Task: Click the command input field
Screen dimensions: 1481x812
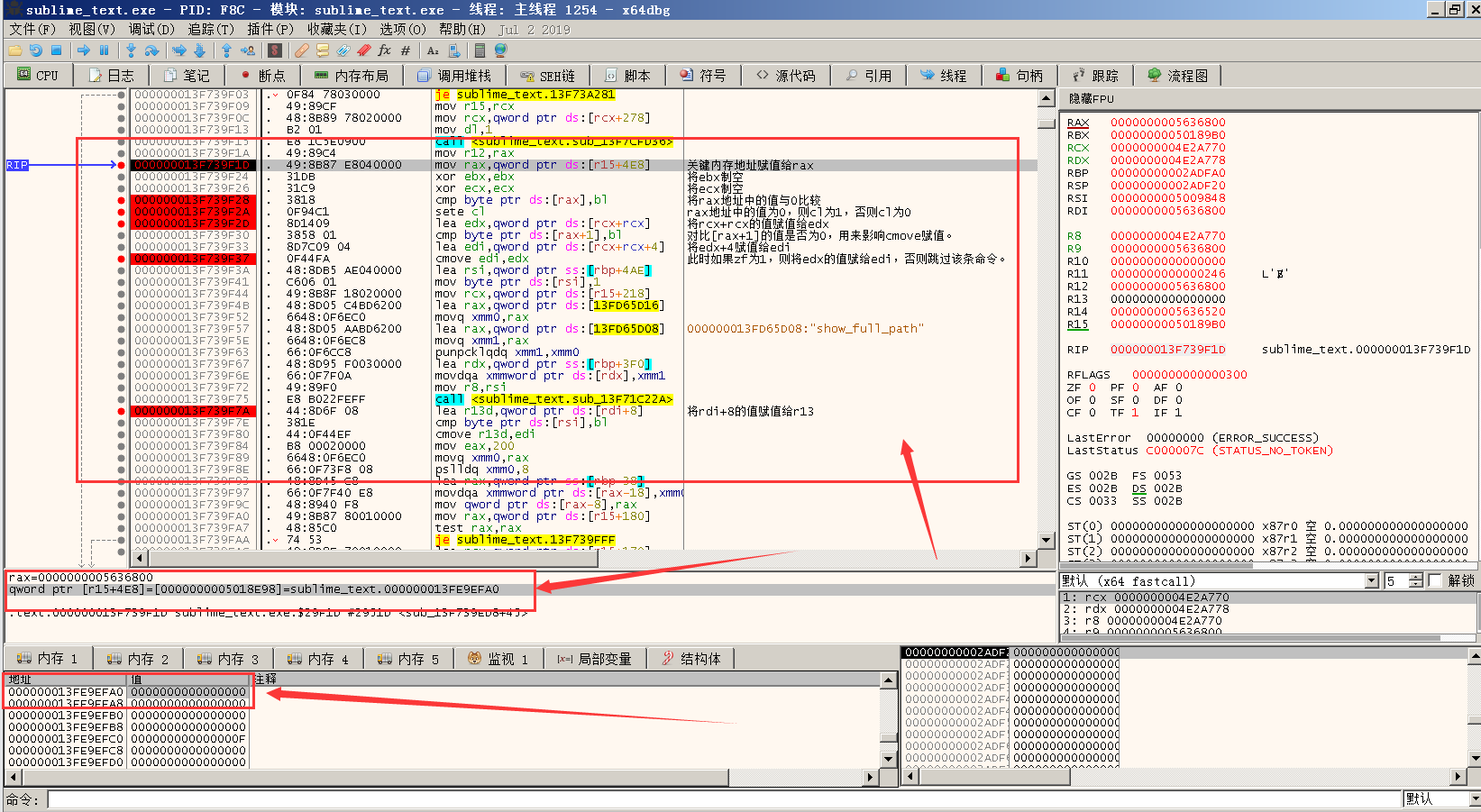Action: coord(725,798)
